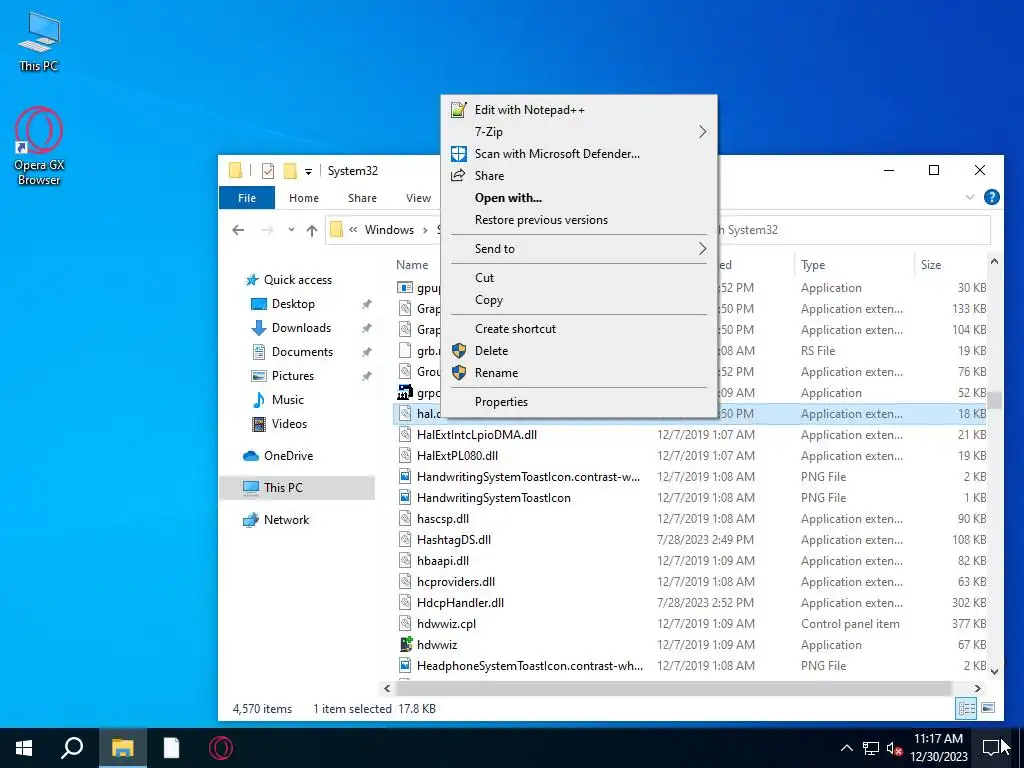Select file hbaapi.dll

tap(443, 561)
